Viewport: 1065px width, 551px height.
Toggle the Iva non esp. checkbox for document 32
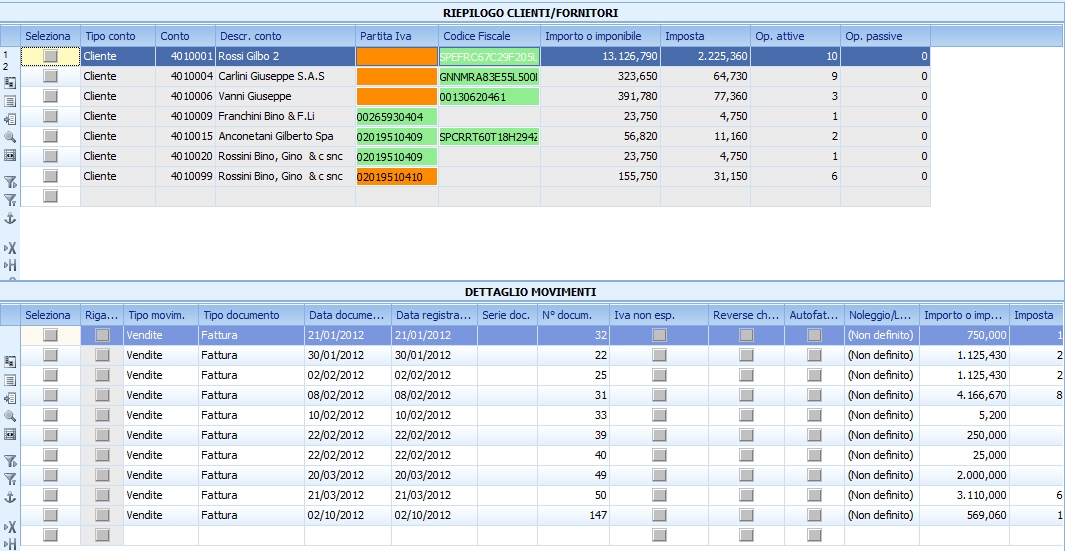tap(659, 336)
